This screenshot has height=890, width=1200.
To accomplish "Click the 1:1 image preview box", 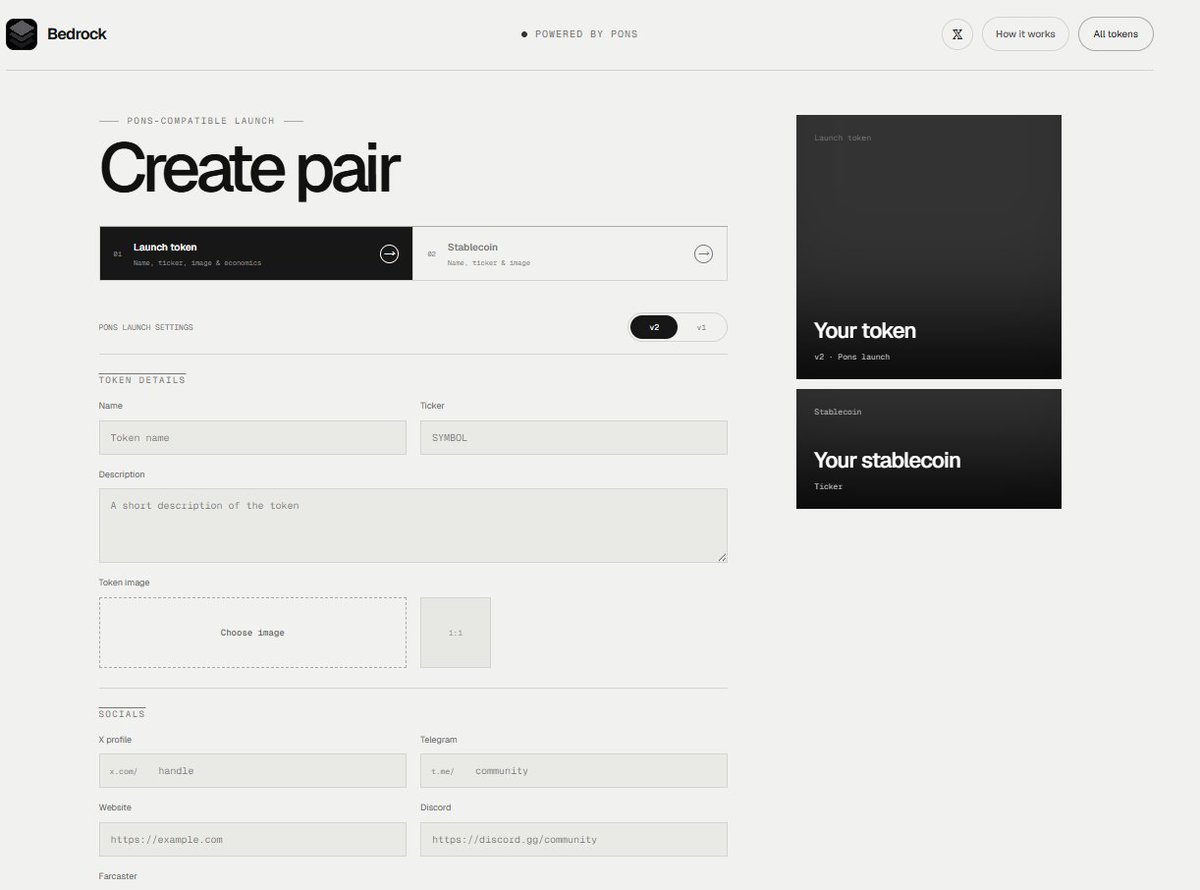I will coord(455,632).
